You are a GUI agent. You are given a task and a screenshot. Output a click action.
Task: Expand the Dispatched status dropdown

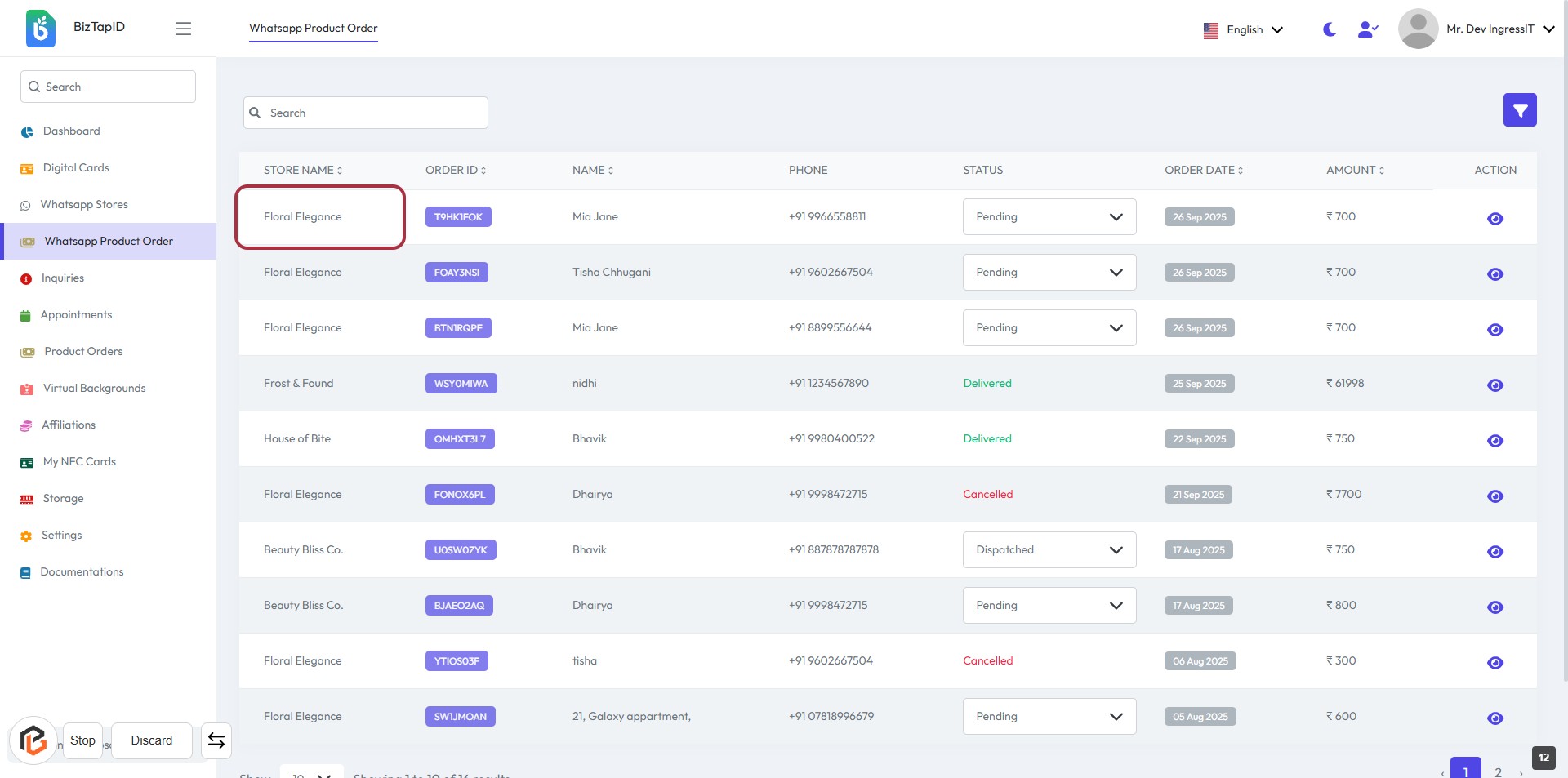[x=1049, y=550]
